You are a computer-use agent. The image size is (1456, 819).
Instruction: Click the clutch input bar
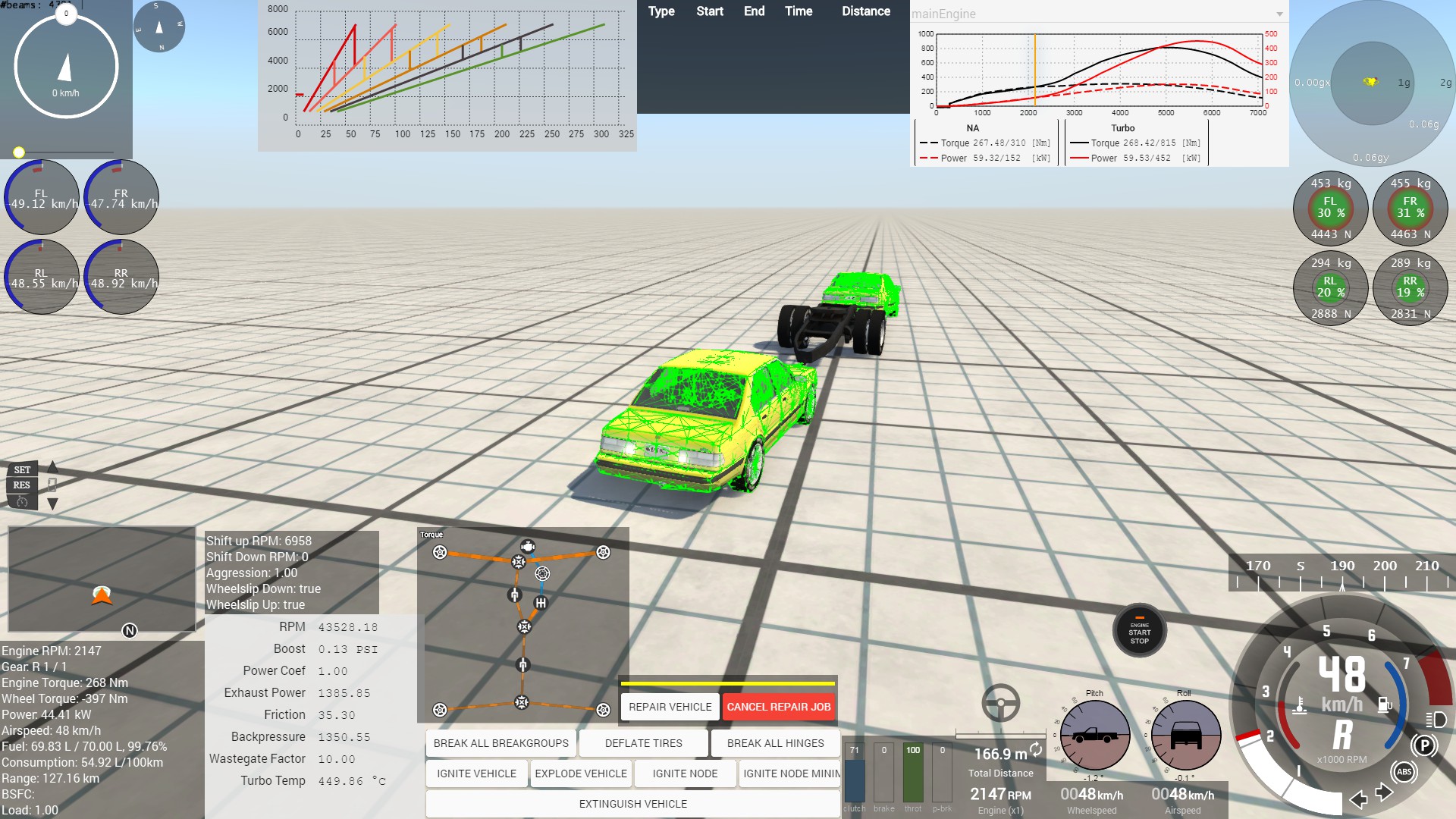[855, 773]
